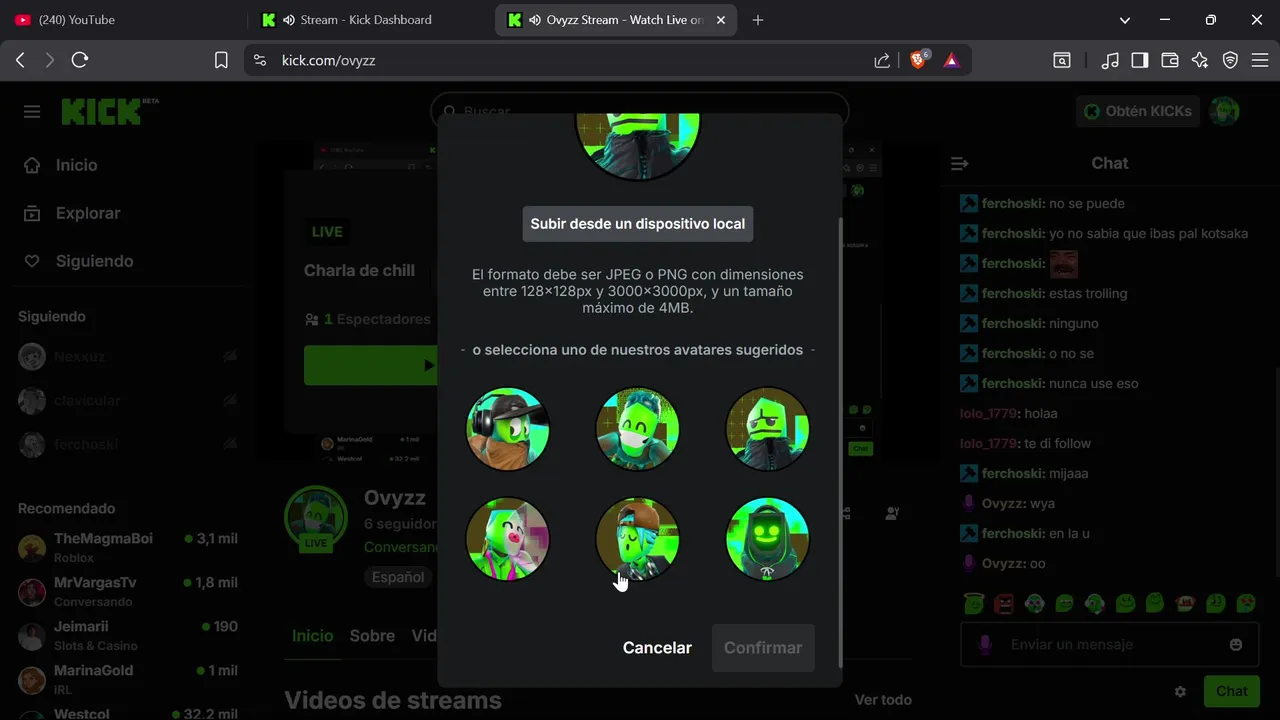1280x720 pixels.
Task: Select the backwards brown cap avatar
Action: pyautogui.click(x=638, y=539)
